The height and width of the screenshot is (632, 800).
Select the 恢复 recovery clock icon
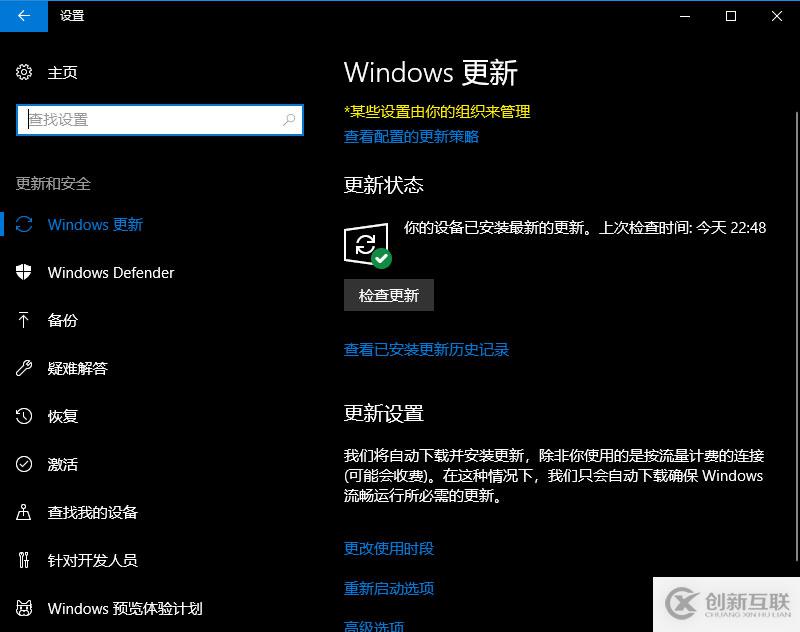click(24, 416)
